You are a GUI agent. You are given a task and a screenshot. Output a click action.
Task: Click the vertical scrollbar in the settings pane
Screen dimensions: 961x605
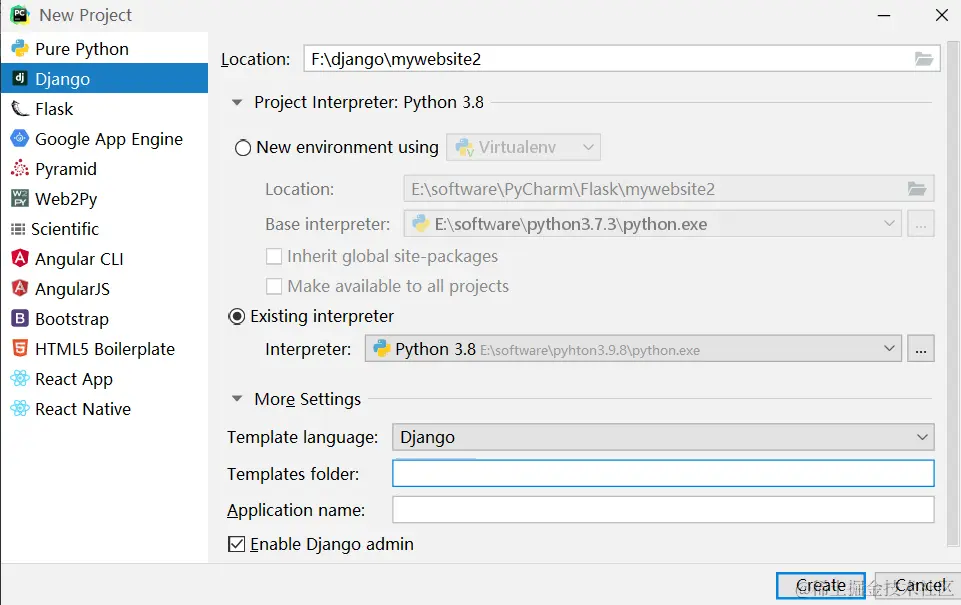953,294
